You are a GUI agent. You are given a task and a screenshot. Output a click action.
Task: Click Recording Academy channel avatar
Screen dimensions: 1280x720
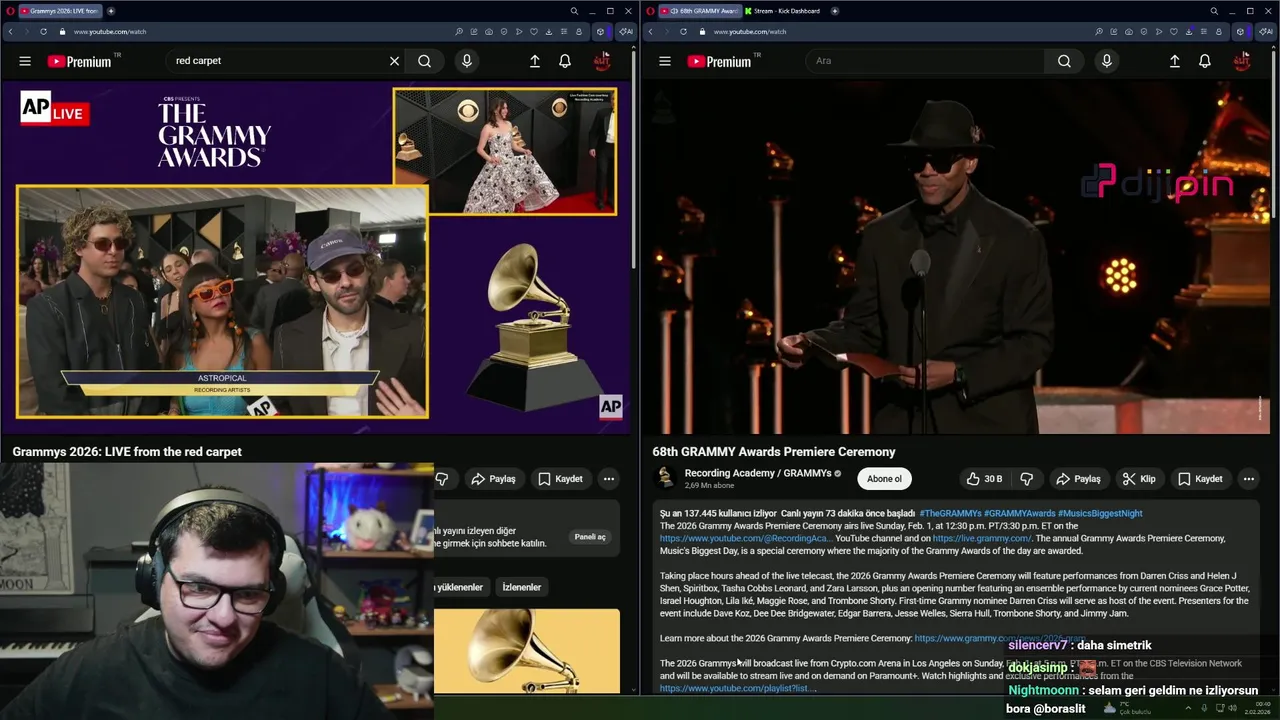[x=665, y=479]
